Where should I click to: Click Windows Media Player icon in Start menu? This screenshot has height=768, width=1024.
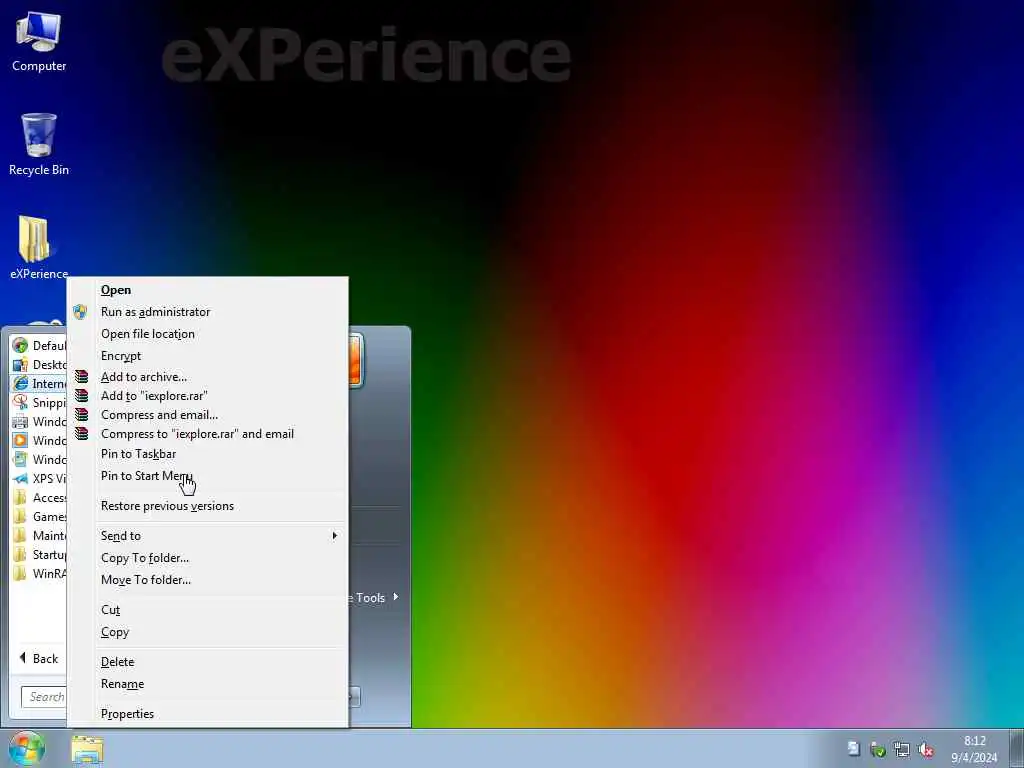(20, 440)
